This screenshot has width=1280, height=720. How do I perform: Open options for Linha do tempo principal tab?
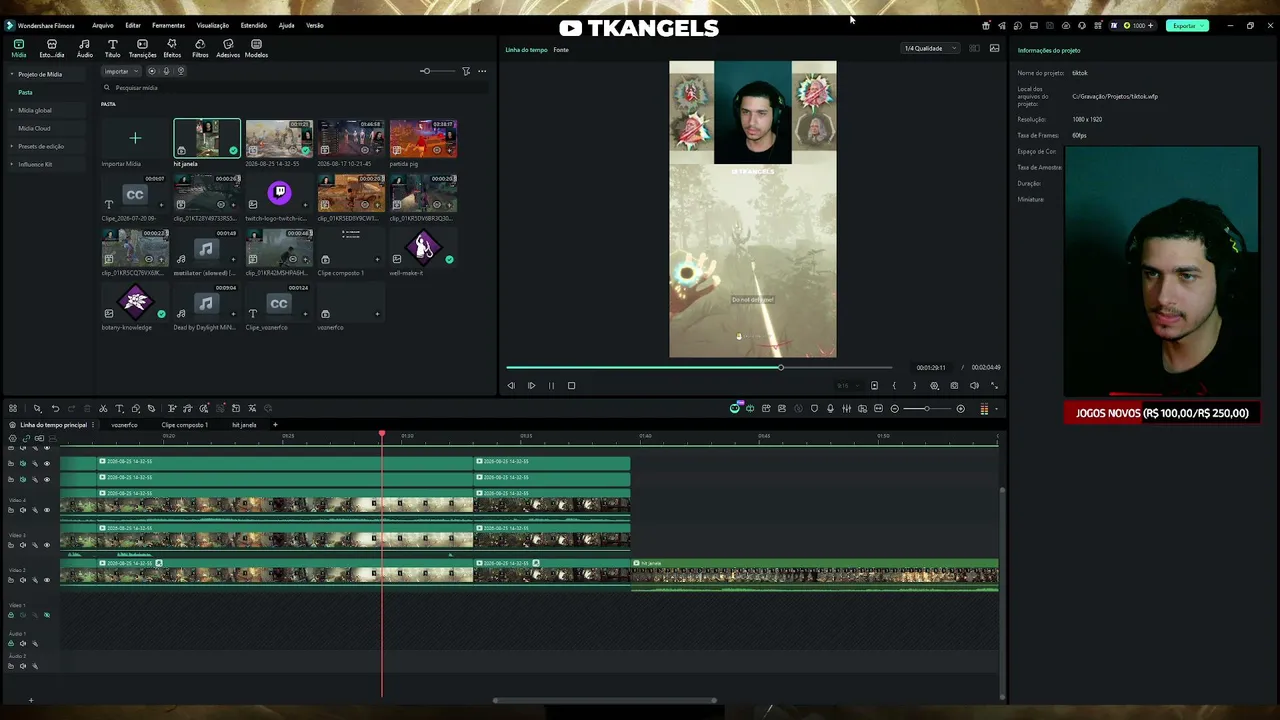point(93,425)
